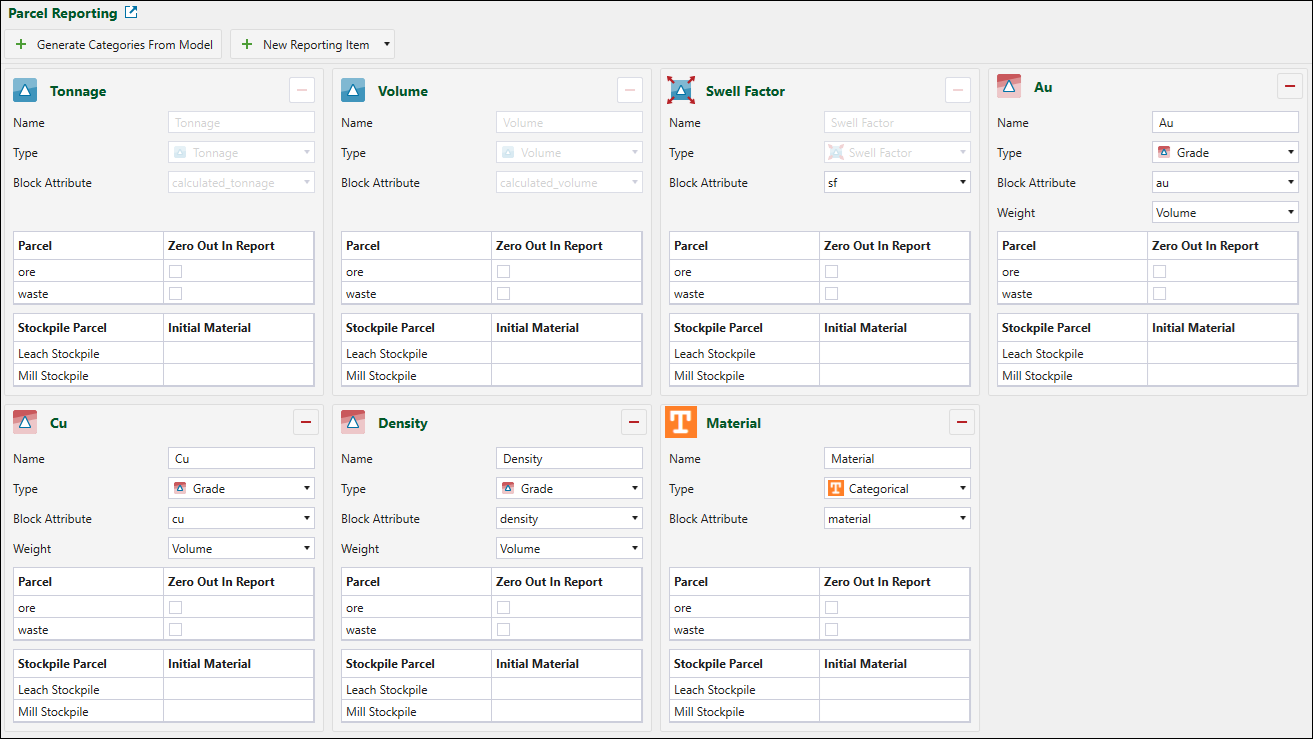Image resolution: width=1313 pixels, height=739 pixels.
Task: Toggle Zero Out for ore in Density
Action: [503, 607]
